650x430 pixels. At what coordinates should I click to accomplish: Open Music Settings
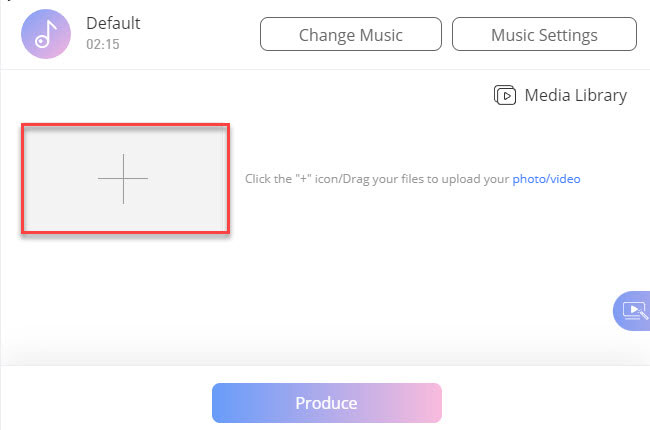[x=544, y=35]
